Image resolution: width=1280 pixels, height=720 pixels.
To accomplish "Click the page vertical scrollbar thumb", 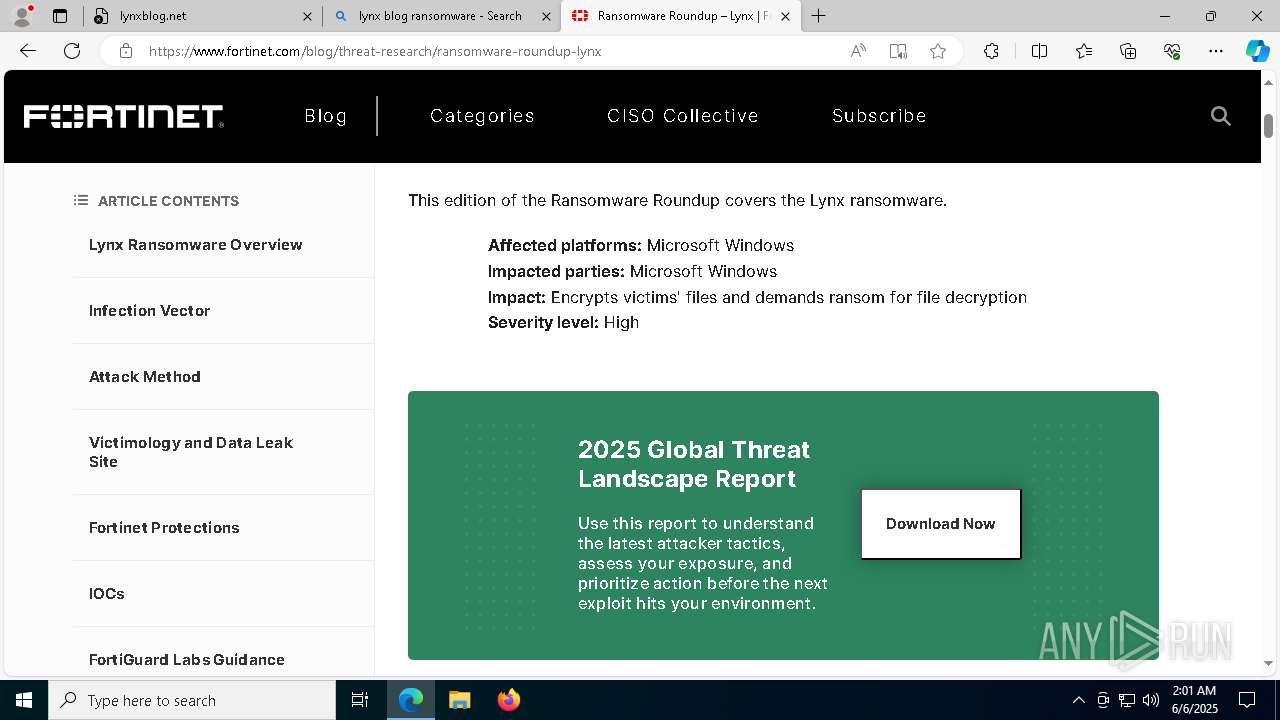I will (1269, 125).
